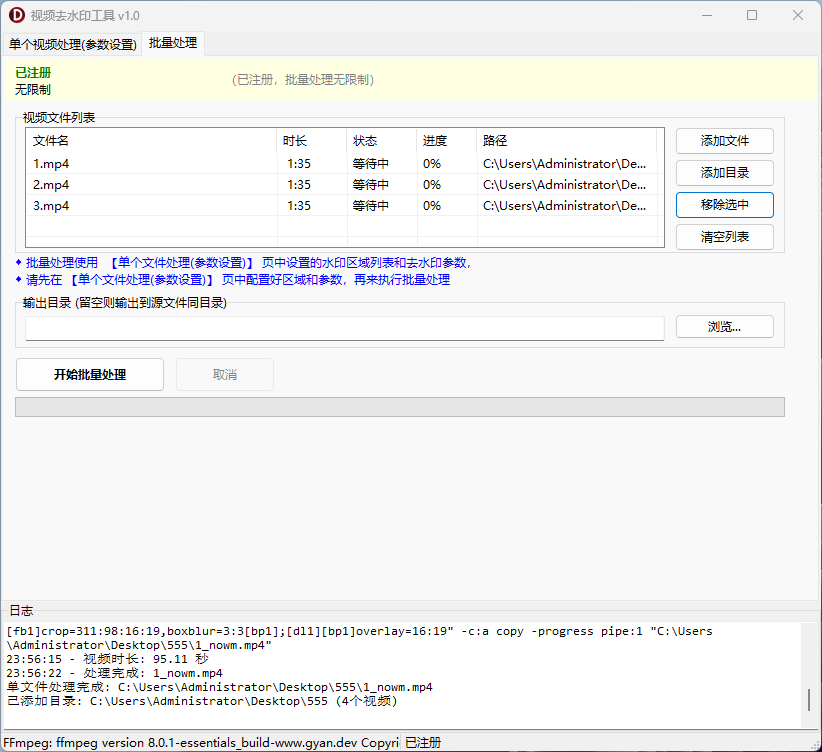The height and width of the screenshot is (752, 822).
Task: Start processing with 开始批量处理 button
Action: pos(90,374)
